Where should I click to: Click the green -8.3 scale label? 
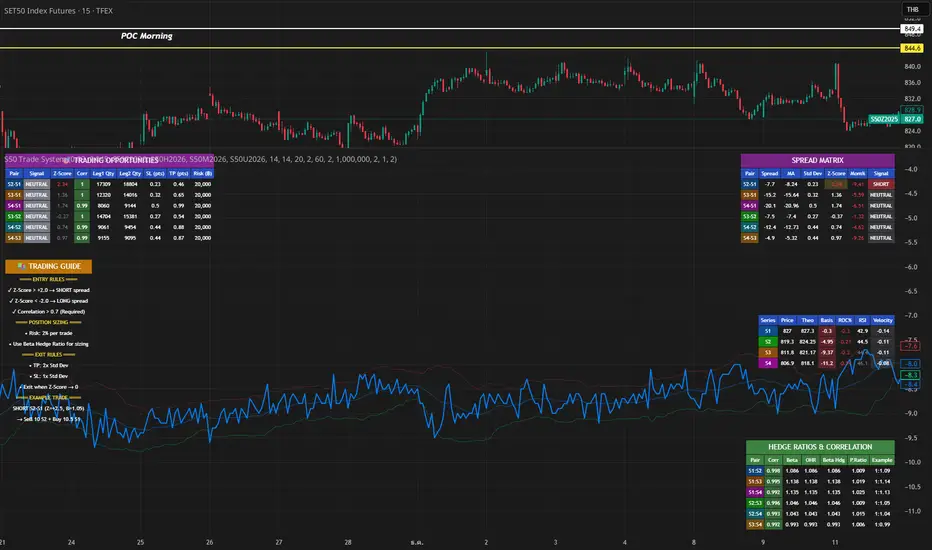pyautogui.click(x=910, y=374)
